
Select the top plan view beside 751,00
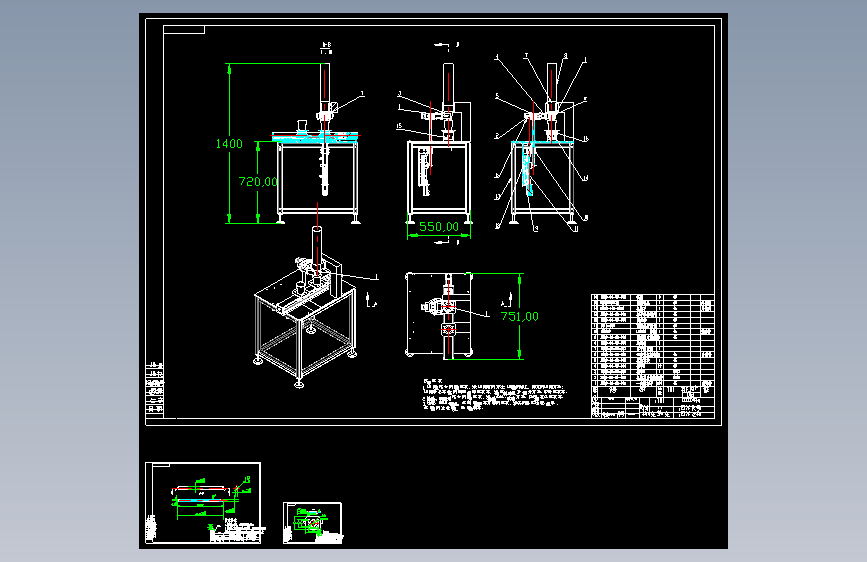(x=440, y=316)
